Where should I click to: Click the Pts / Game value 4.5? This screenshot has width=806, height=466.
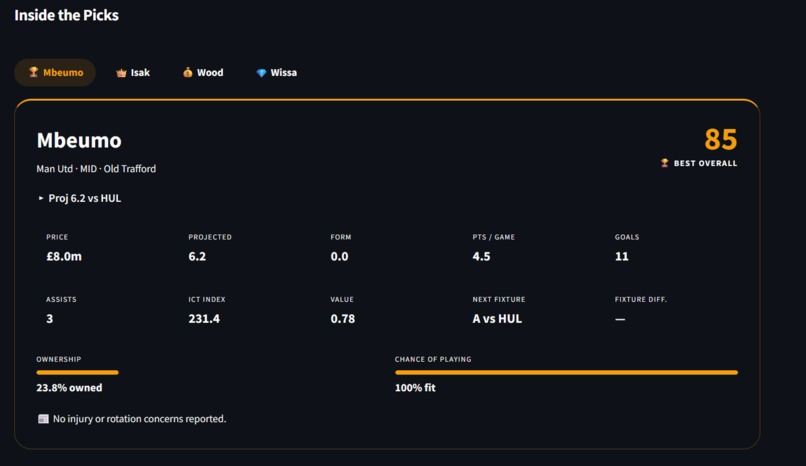(x=481, y=256)
